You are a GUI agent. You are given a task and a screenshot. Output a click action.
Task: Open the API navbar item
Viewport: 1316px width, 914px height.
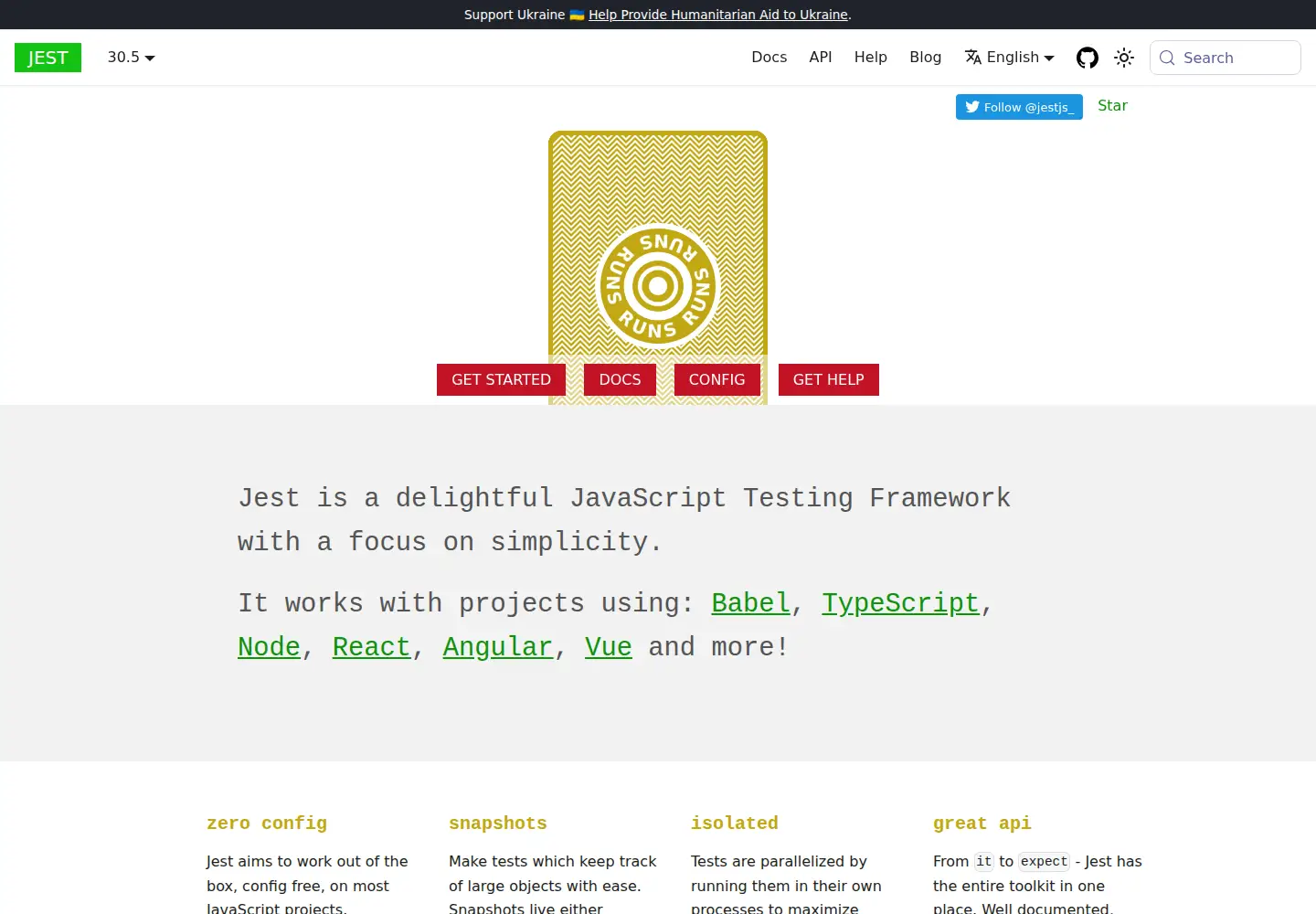821,57
